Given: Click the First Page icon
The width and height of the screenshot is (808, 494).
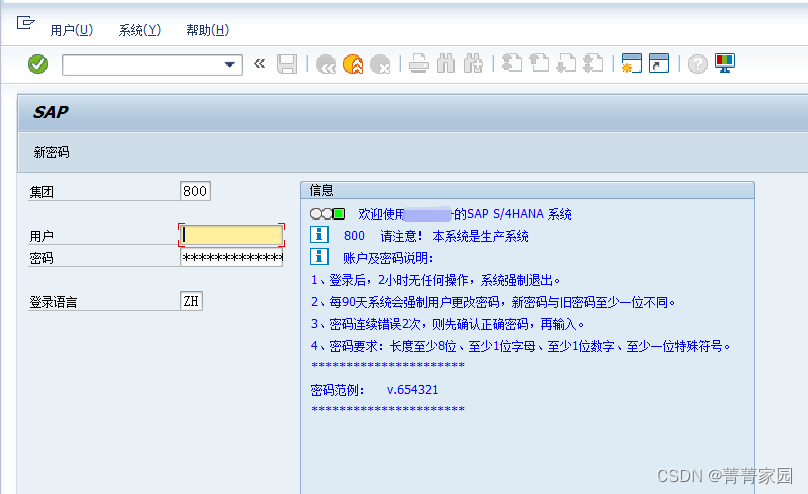Looking at the screenshot, I should pos(512,63).
